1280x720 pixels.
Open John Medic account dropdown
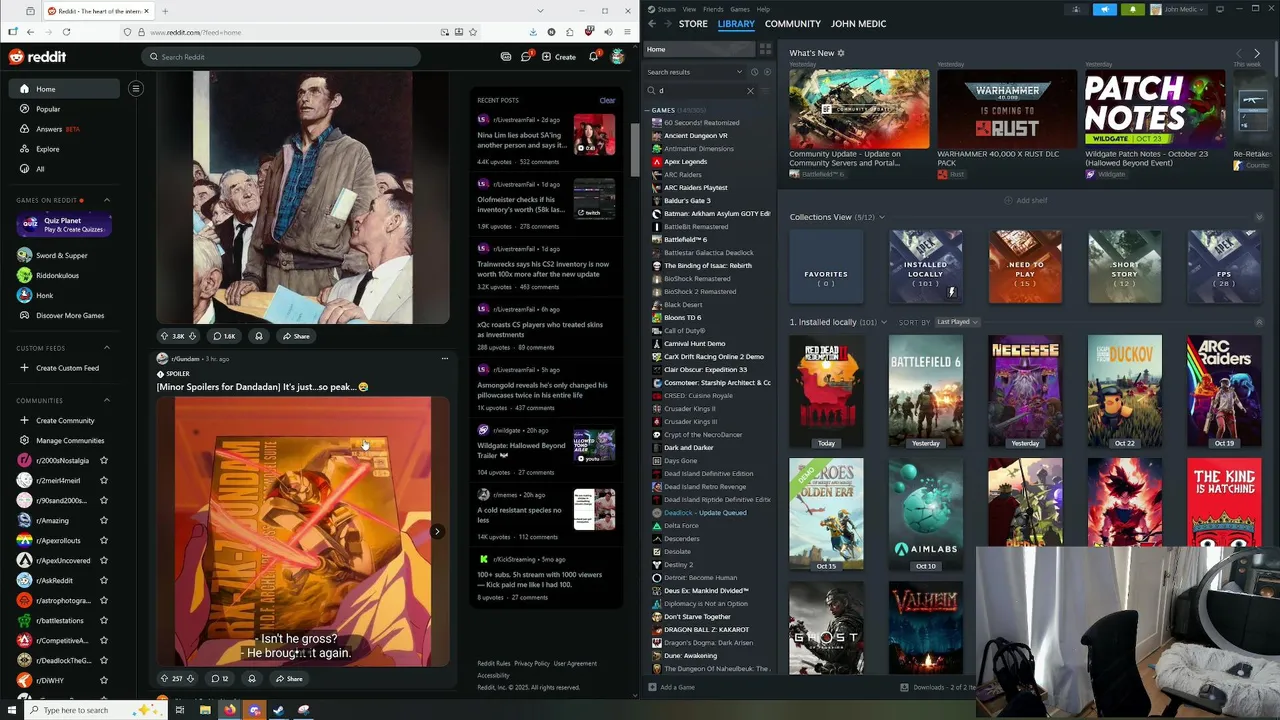(1179, 9)
